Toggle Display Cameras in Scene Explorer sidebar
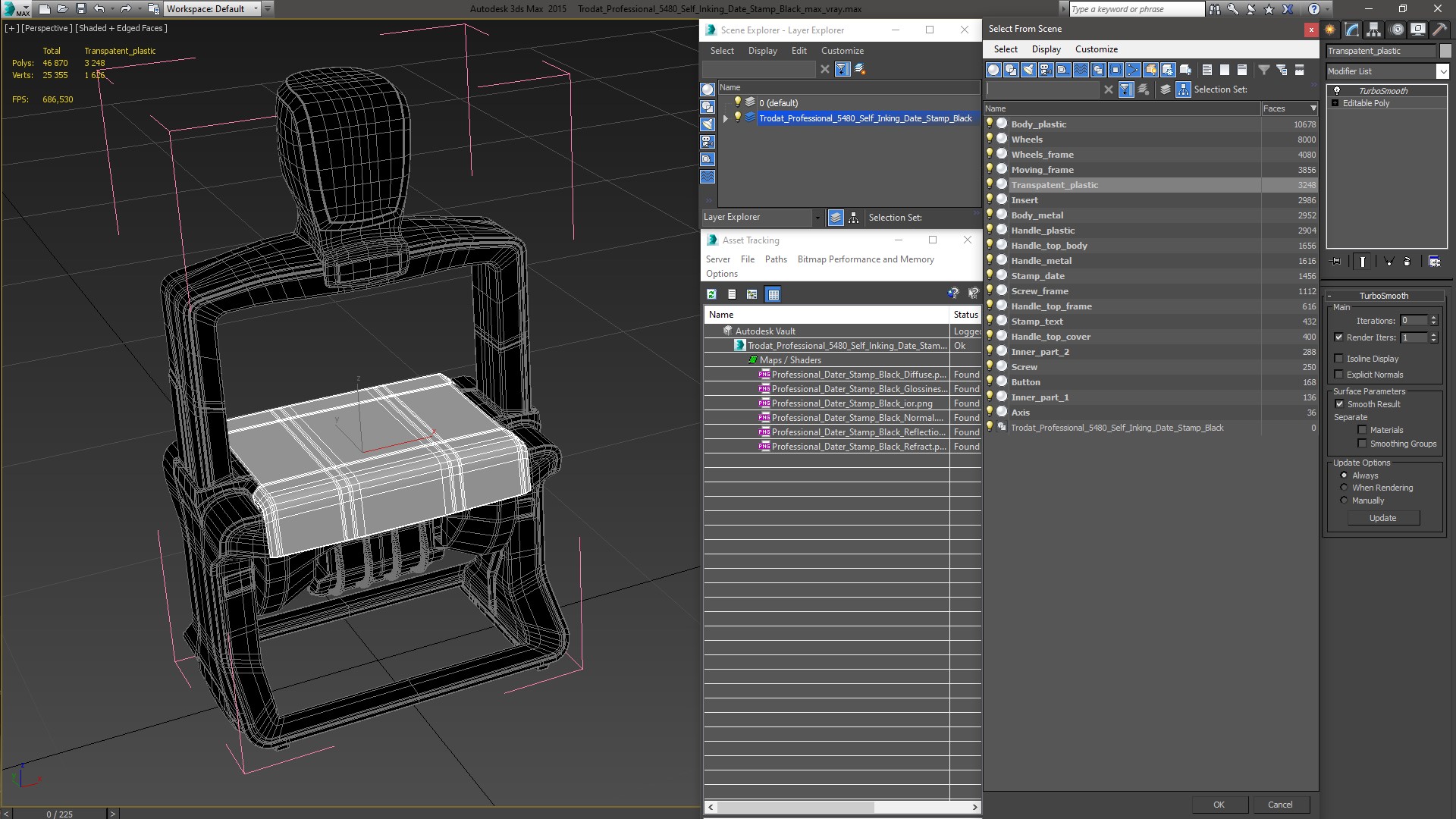Image resolution: width=1456 pixels, height=819 pixels. click(708, 142)
